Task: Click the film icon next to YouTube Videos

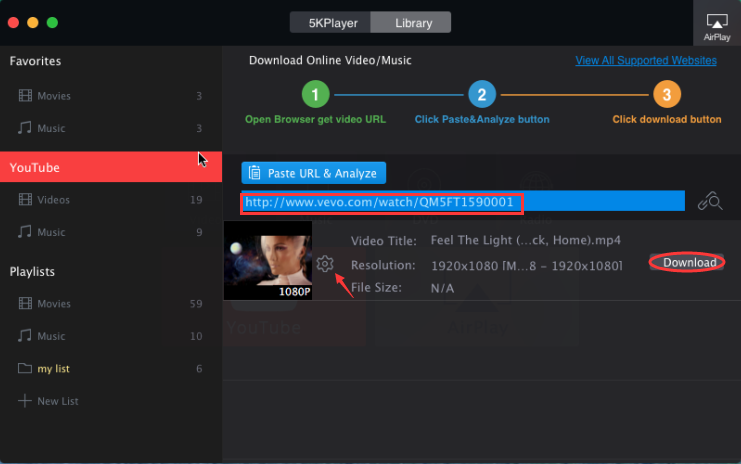Action: (x=24, y=200)
